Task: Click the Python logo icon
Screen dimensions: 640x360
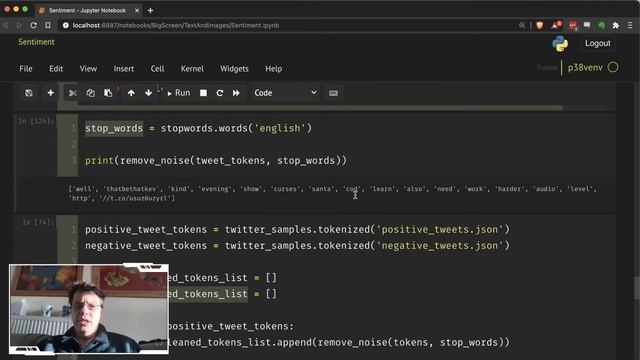Action: 560,44
